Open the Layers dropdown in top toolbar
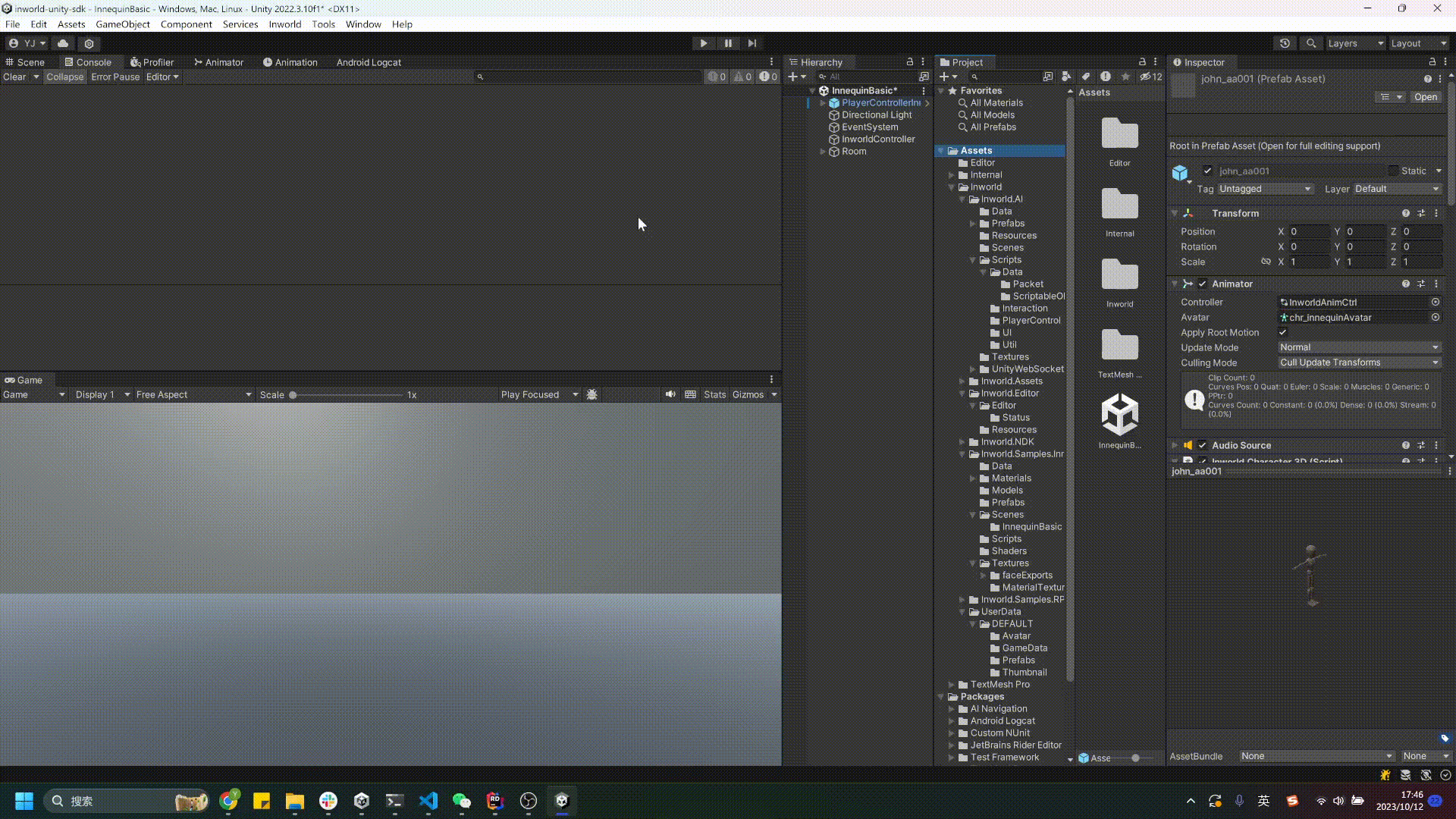The image size is (1456, 819). (1355, 43)
